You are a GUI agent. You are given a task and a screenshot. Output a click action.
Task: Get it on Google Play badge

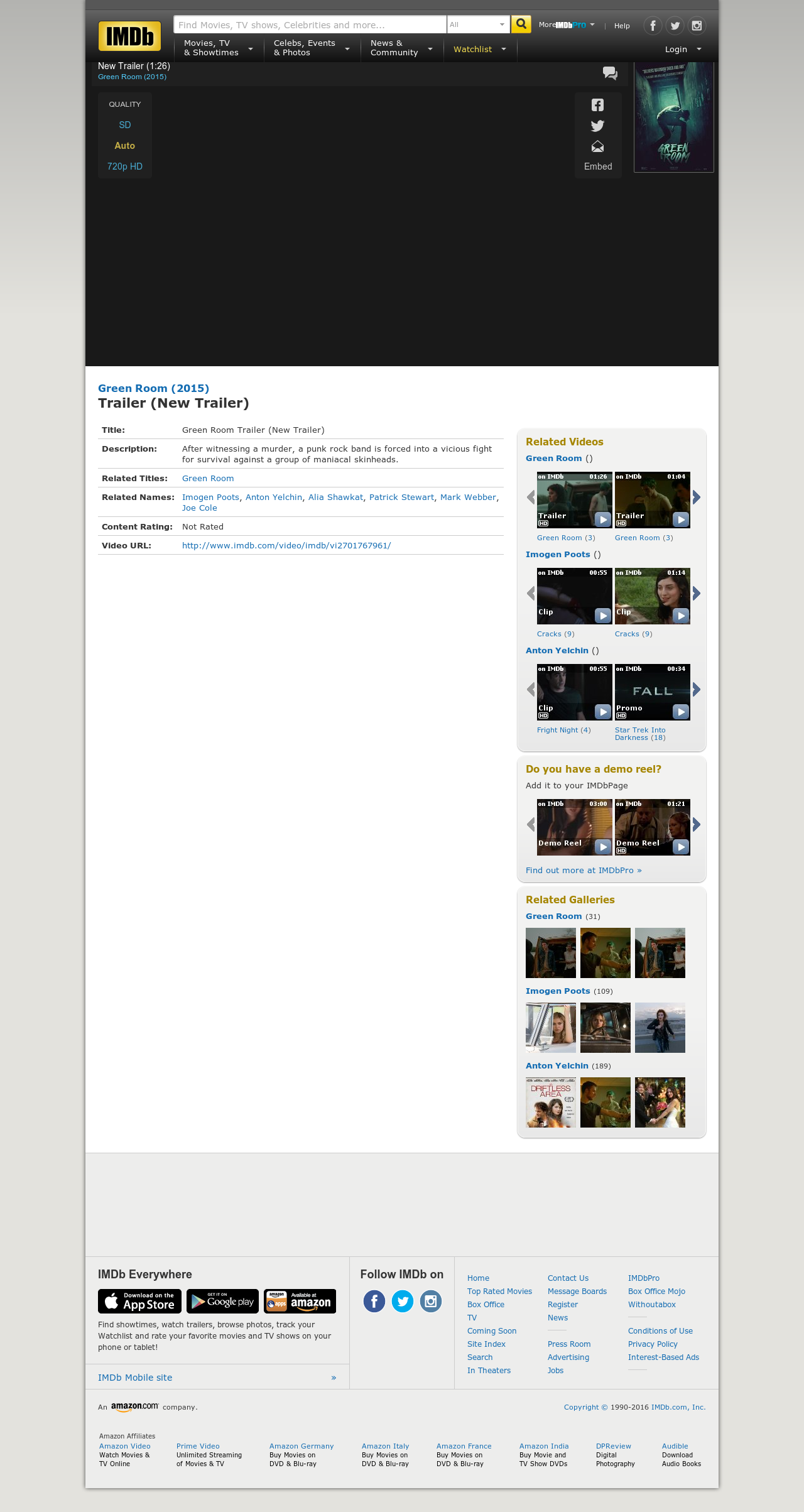pos(222,1301)
